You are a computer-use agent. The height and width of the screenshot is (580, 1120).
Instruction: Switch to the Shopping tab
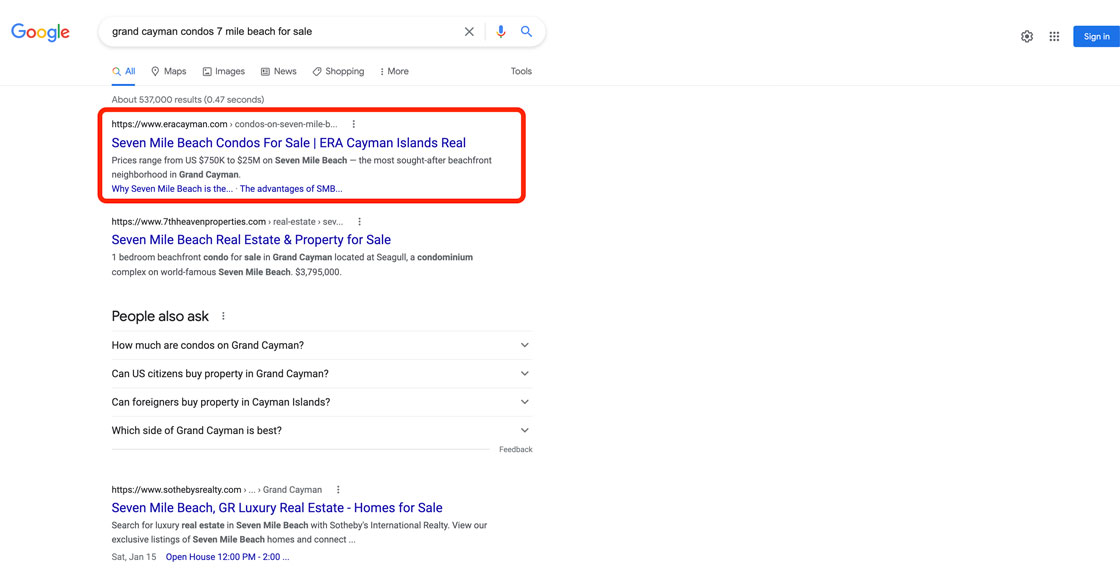[x=339, y=71]
